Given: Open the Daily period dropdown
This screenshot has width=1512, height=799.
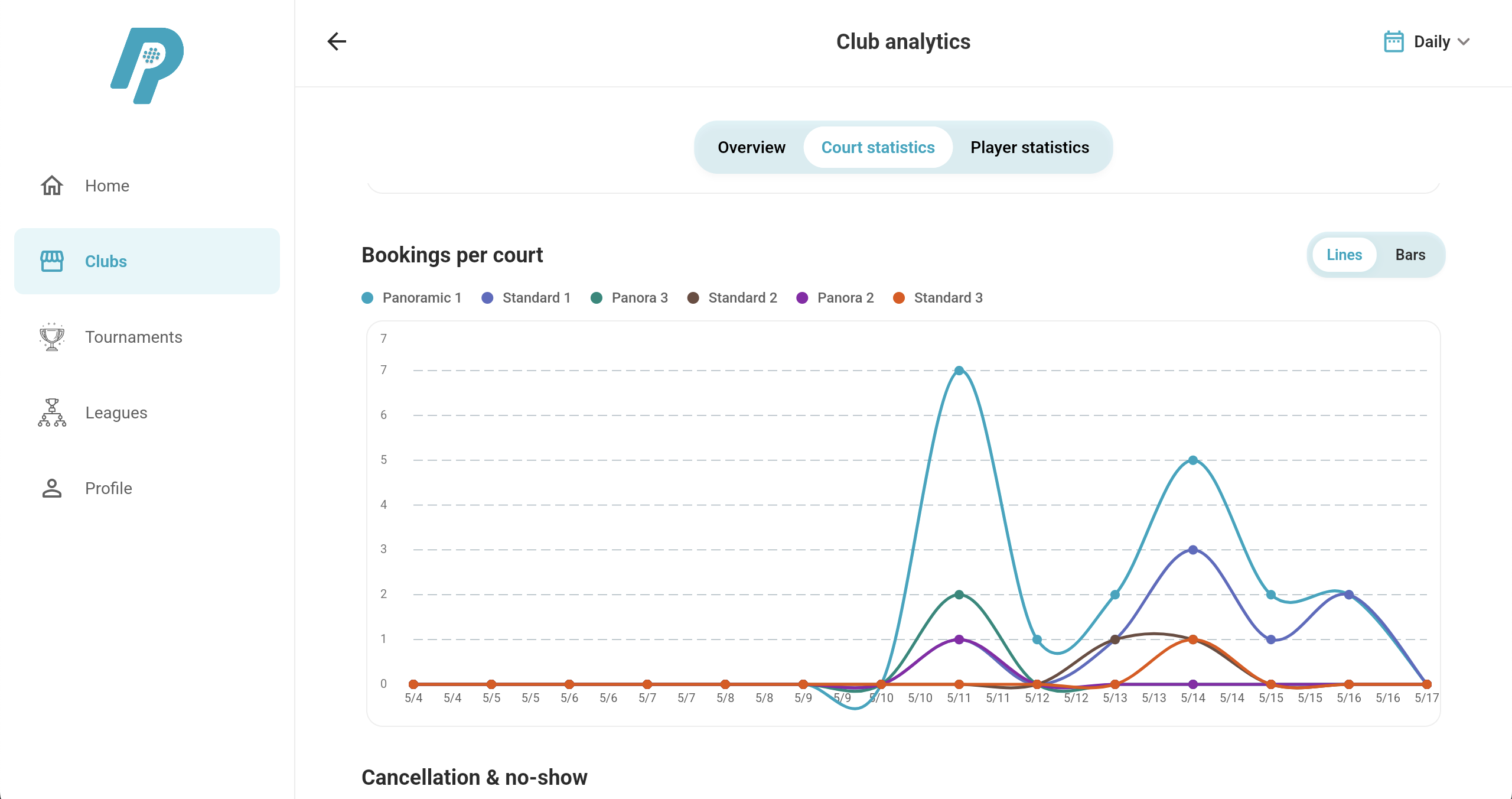Looking at the screenshot, I should [1426, 41].
